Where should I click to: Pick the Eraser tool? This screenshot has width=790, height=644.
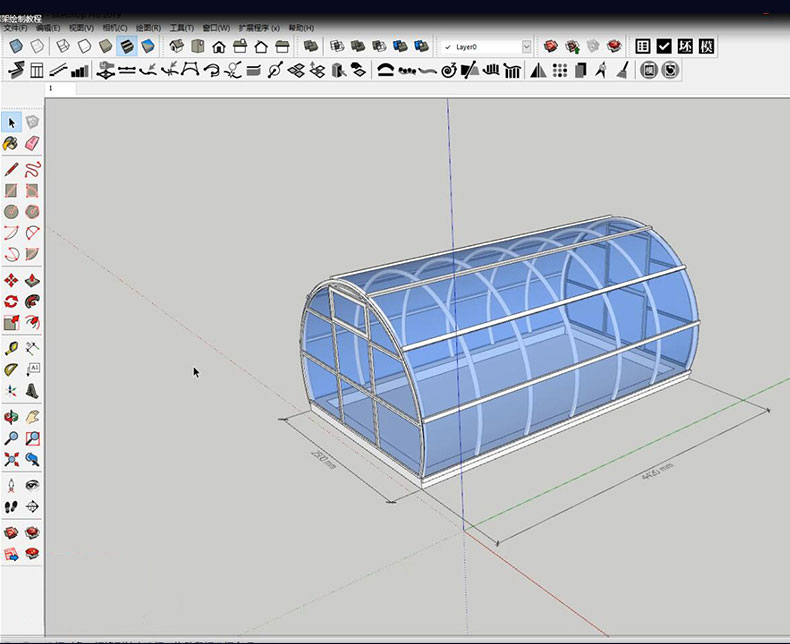click(x=32, y=144)
